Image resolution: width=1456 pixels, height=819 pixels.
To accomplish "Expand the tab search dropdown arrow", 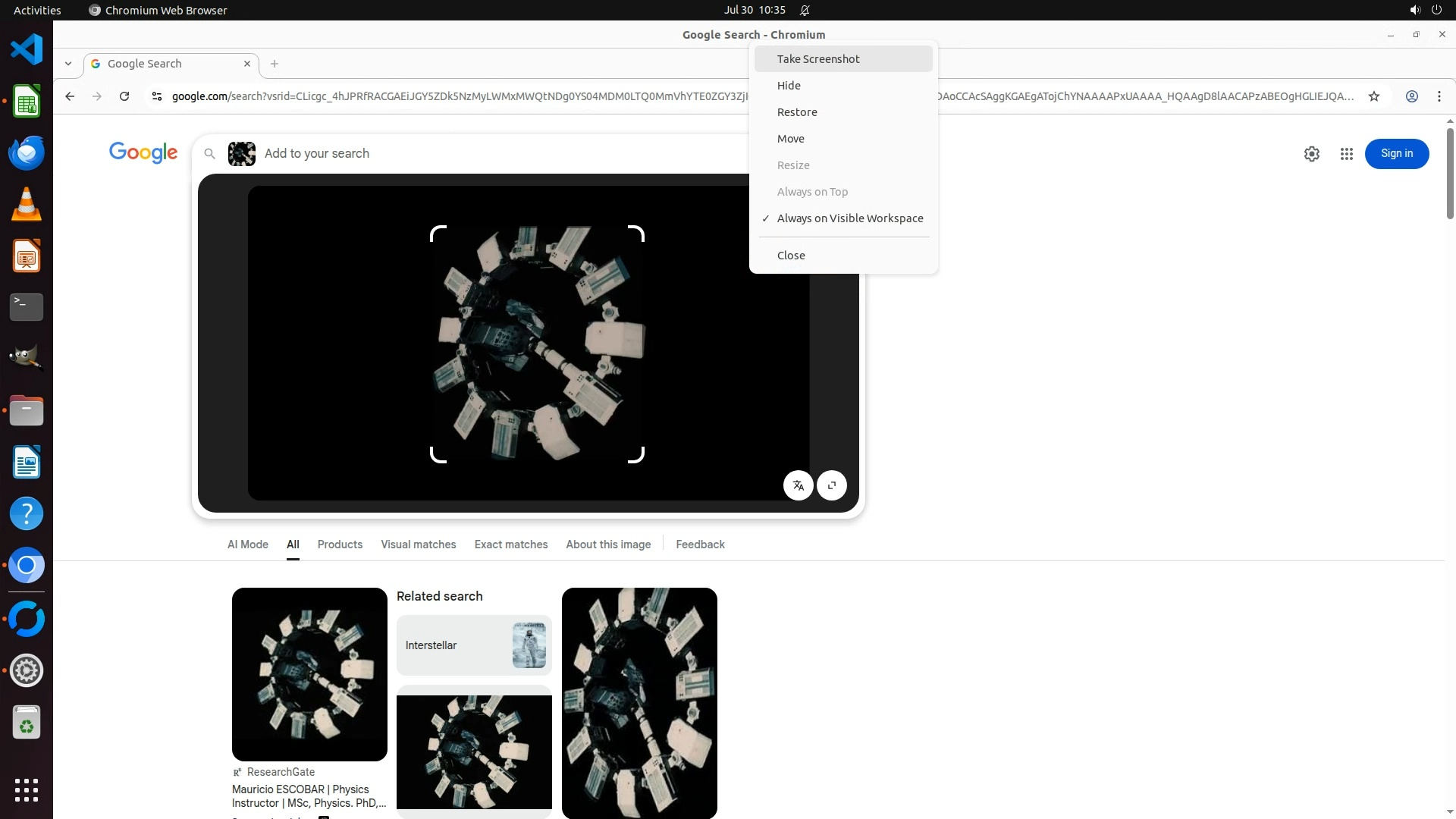I will coord(68,64).
